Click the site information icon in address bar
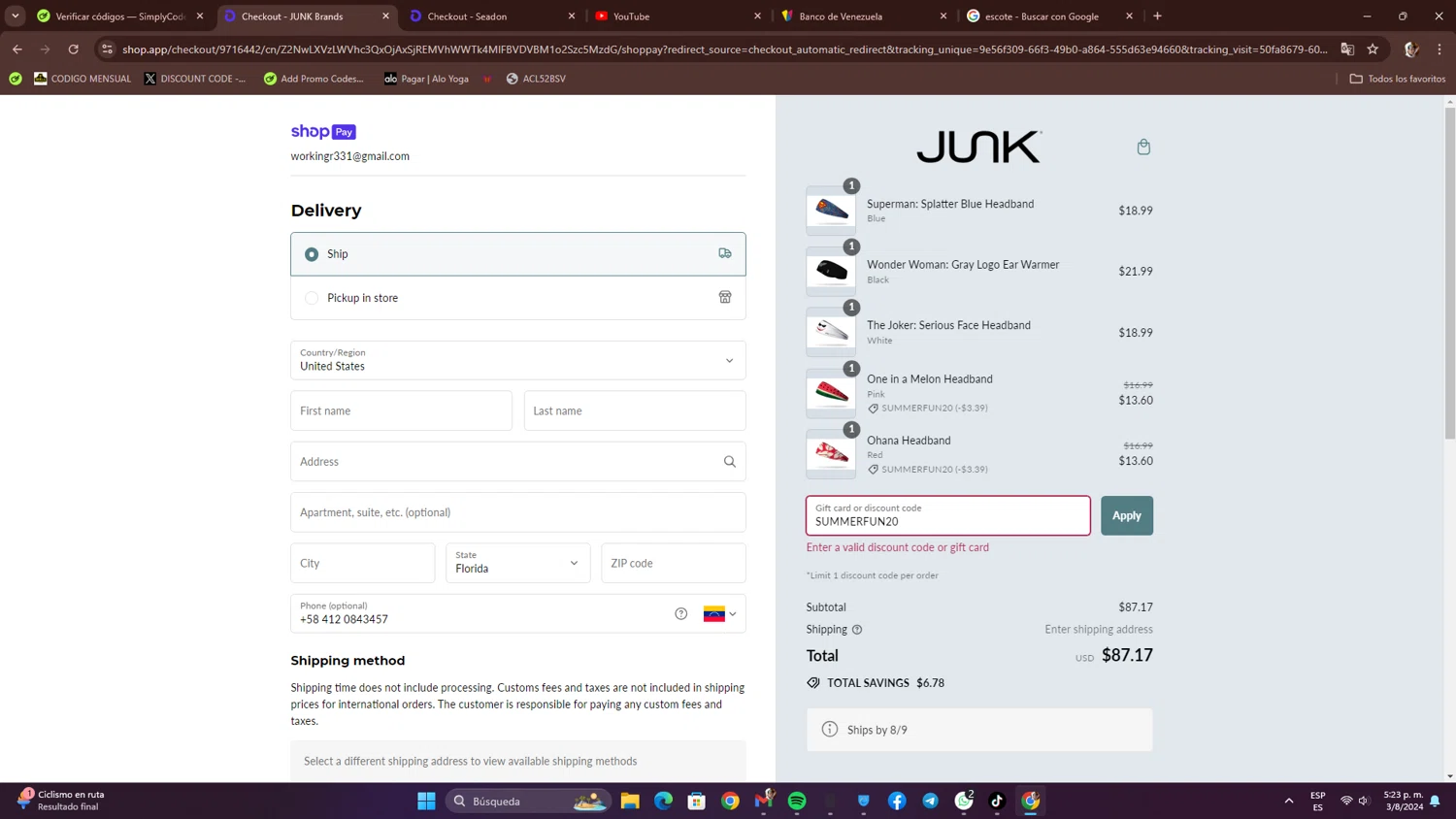 tap(108, 49)
